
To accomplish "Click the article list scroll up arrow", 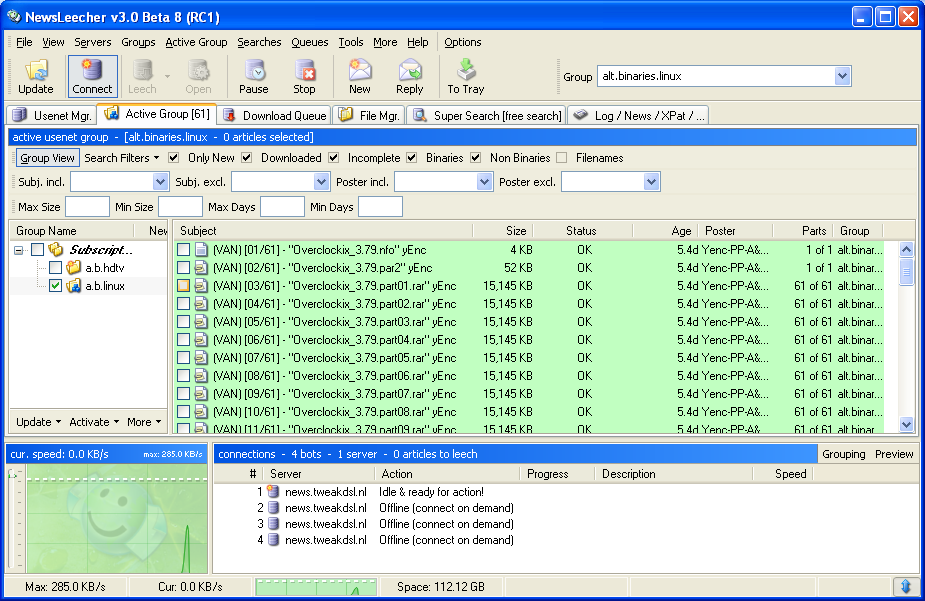I will tap(907, 249).
